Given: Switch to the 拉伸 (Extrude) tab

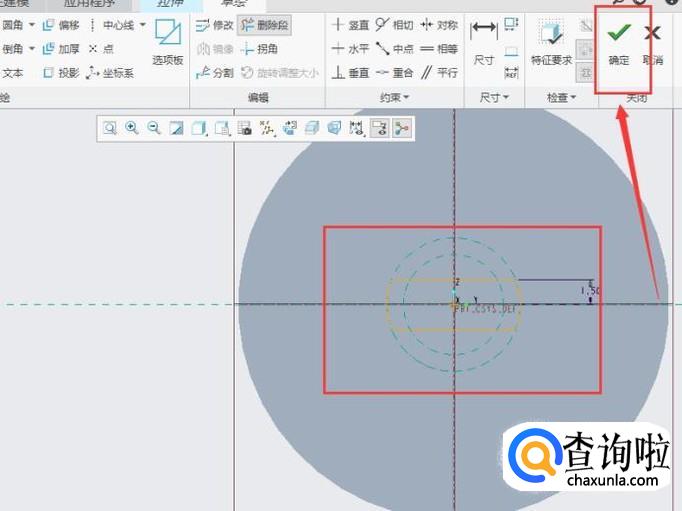Looking at the screenshot, I should (170, 4).
